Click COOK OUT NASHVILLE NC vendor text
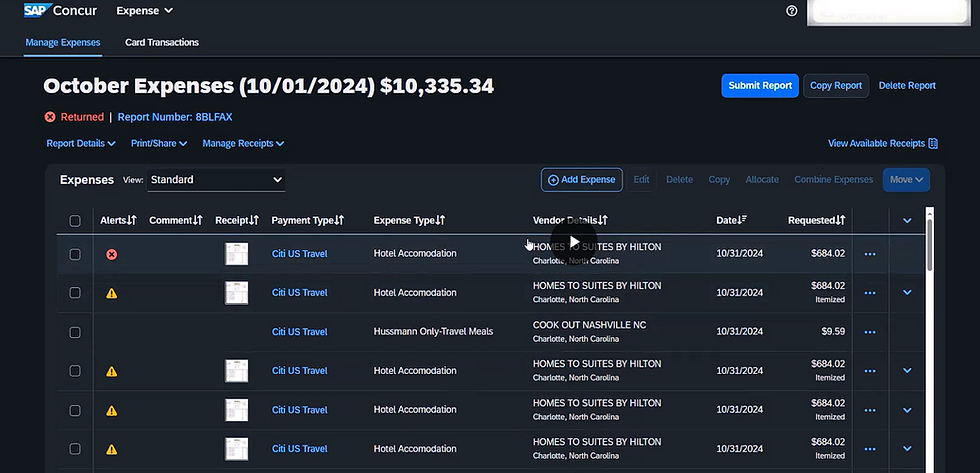 [x=589, y=325]
